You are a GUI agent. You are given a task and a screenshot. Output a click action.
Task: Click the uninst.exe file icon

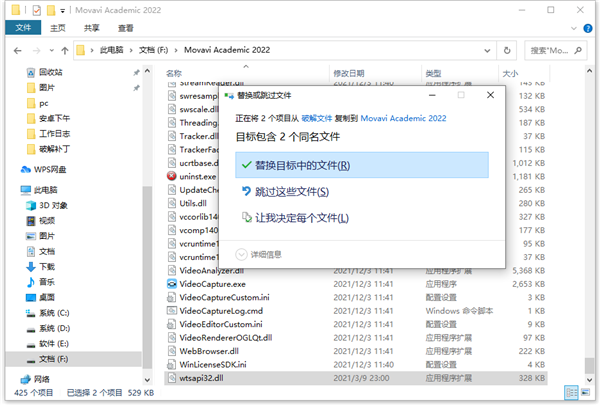pyautogui.click(x=172, y=176)
